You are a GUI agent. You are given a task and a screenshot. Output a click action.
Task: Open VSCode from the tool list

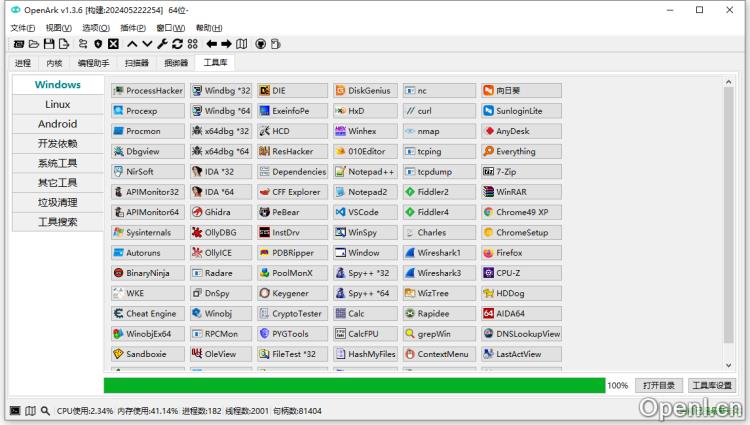tap(365, 212)
